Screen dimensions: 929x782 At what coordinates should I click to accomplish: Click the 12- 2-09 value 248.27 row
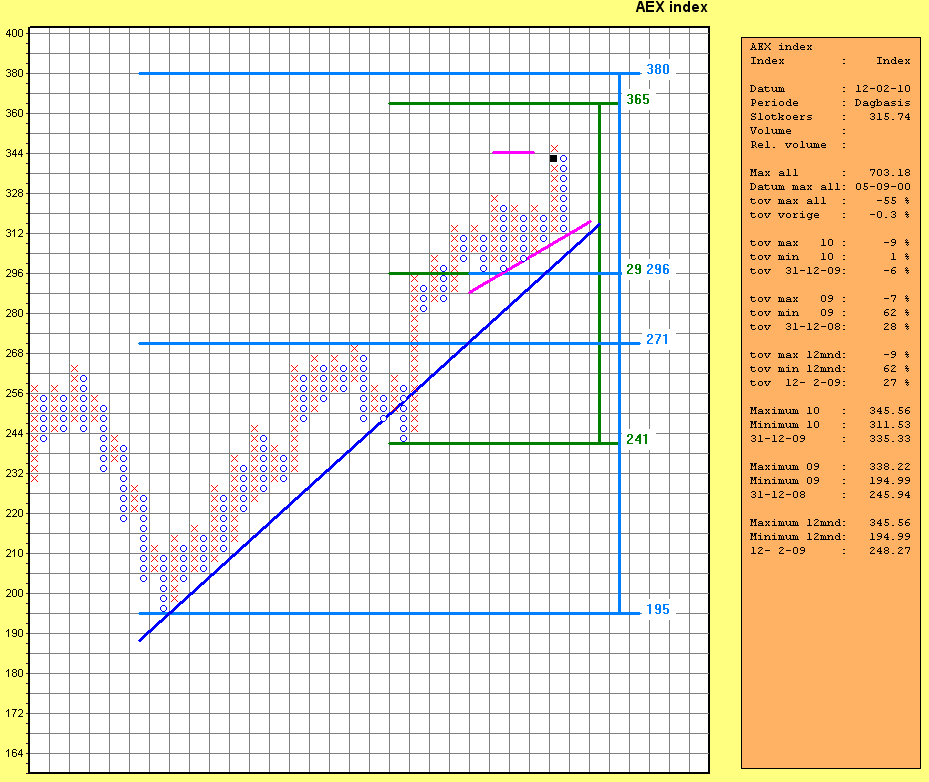pos(830,551)
